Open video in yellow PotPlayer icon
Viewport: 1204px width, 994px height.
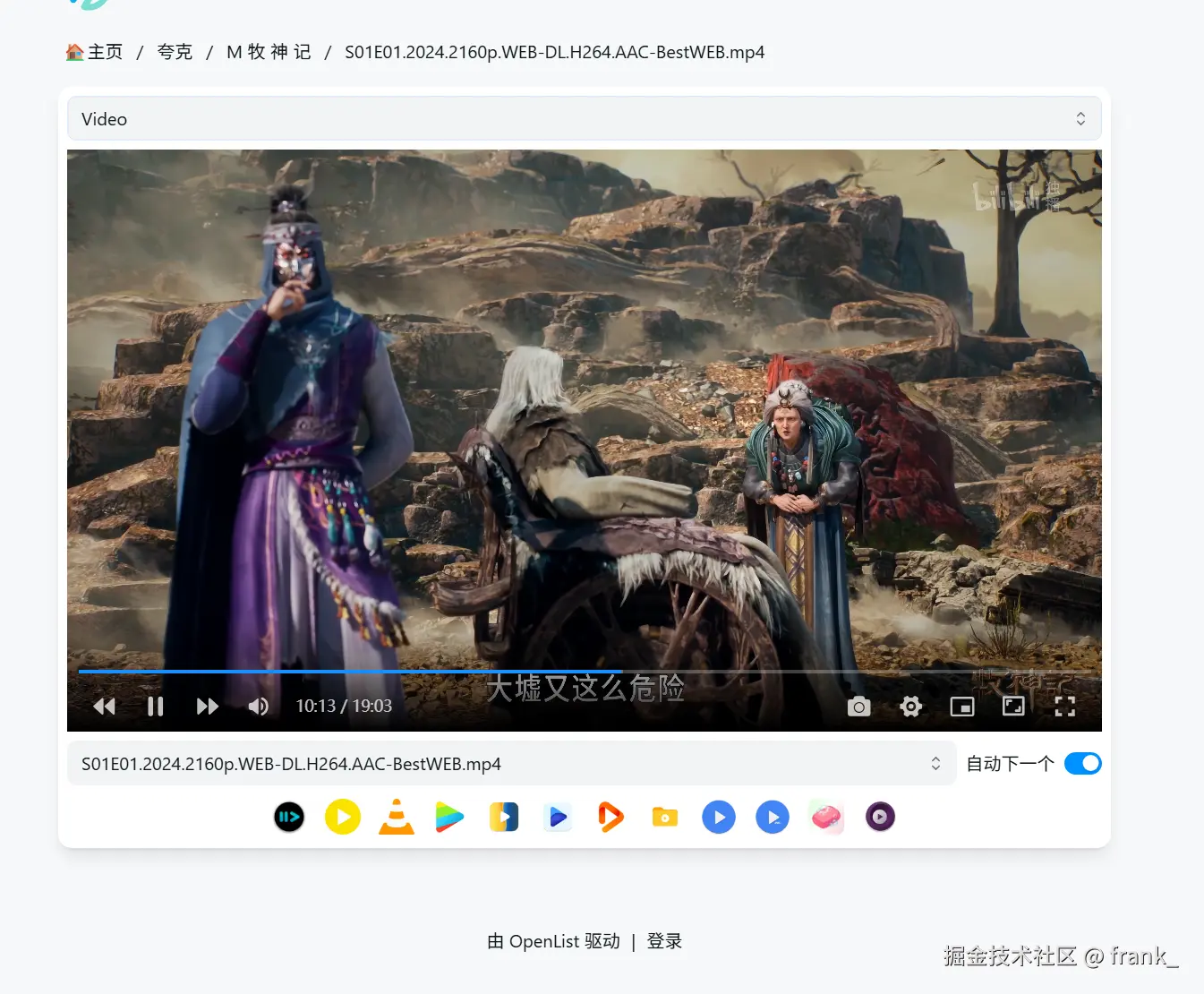point(343,817)
